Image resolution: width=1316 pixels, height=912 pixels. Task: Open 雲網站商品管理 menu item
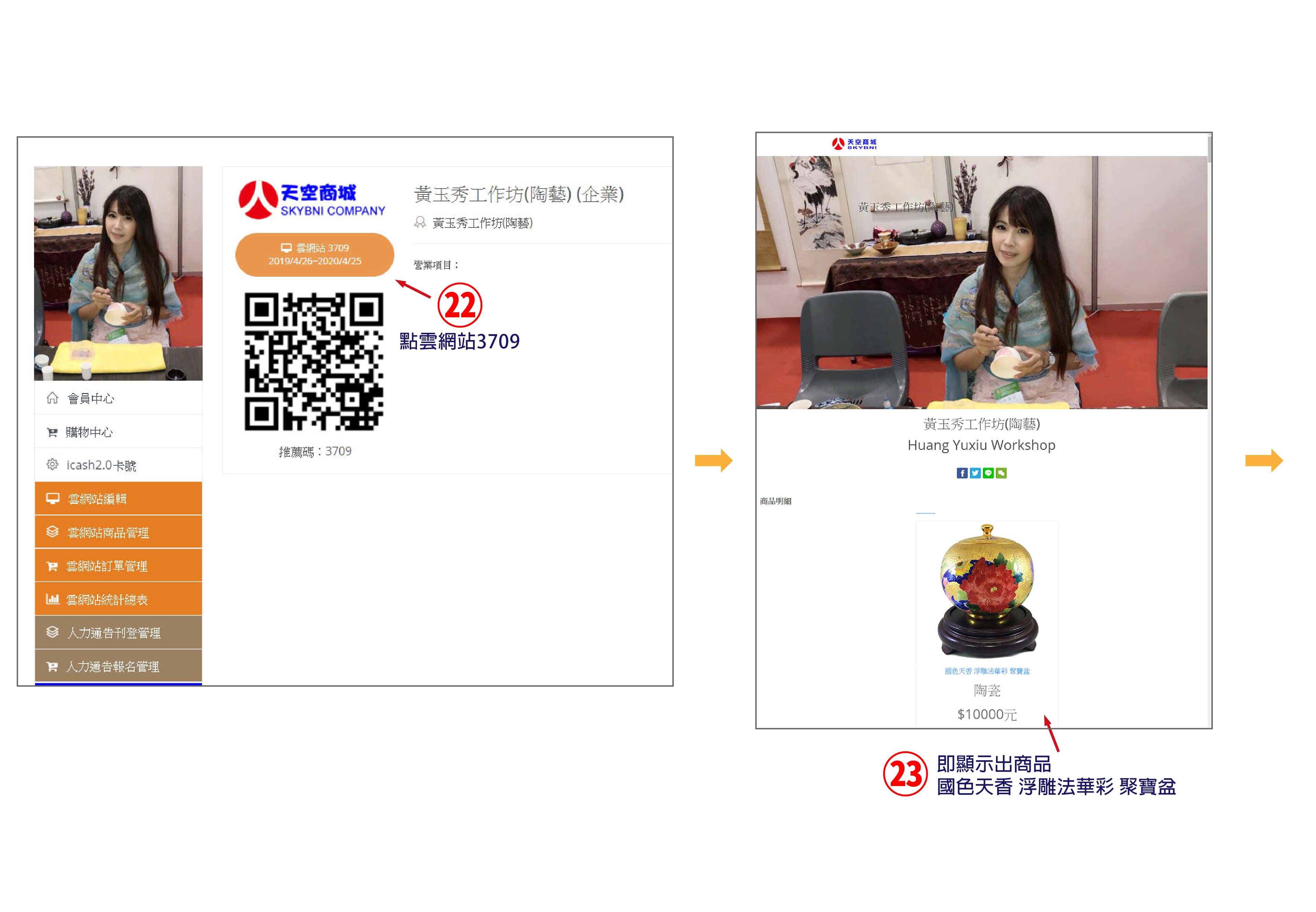pos(118,532)
